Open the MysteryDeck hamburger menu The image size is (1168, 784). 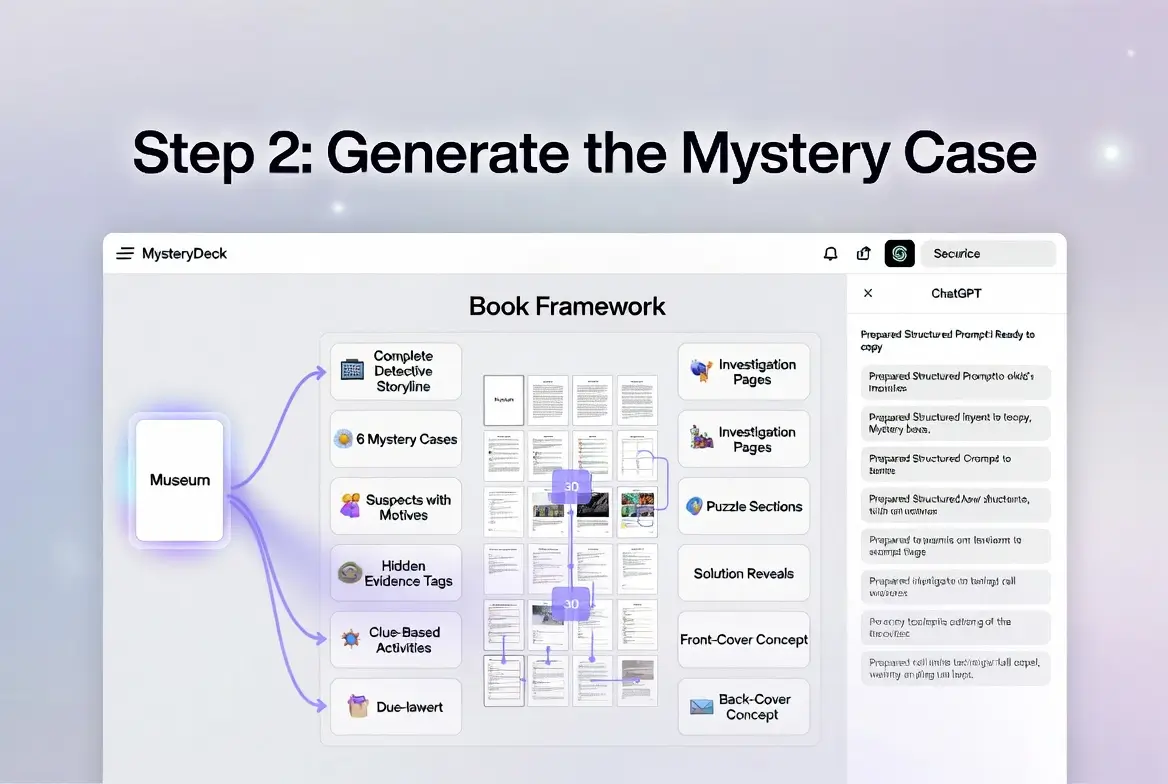tap(124, 253)
